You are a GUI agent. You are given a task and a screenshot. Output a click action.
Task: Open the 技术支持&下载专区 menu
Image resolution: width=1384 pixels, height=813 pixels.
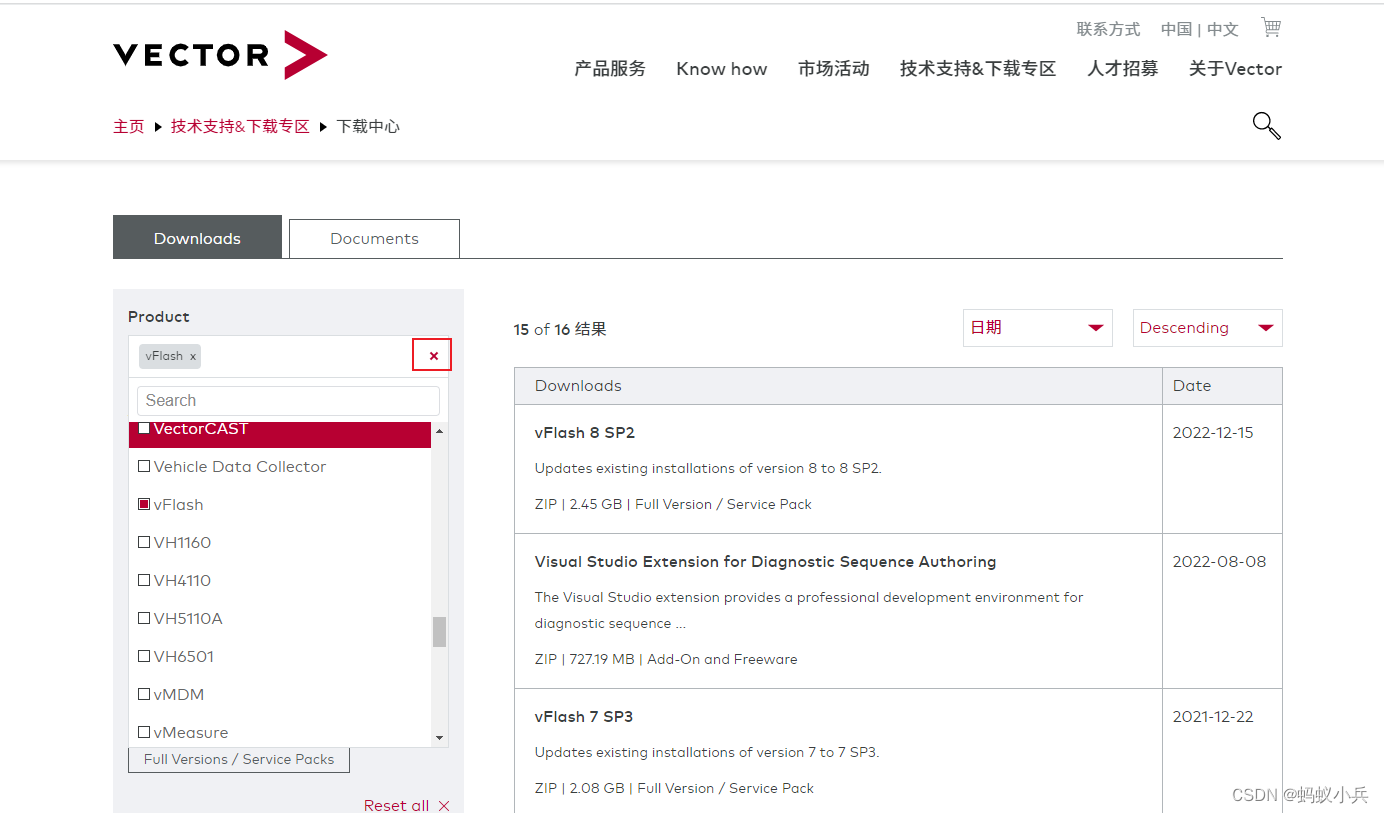pos(978,69)
